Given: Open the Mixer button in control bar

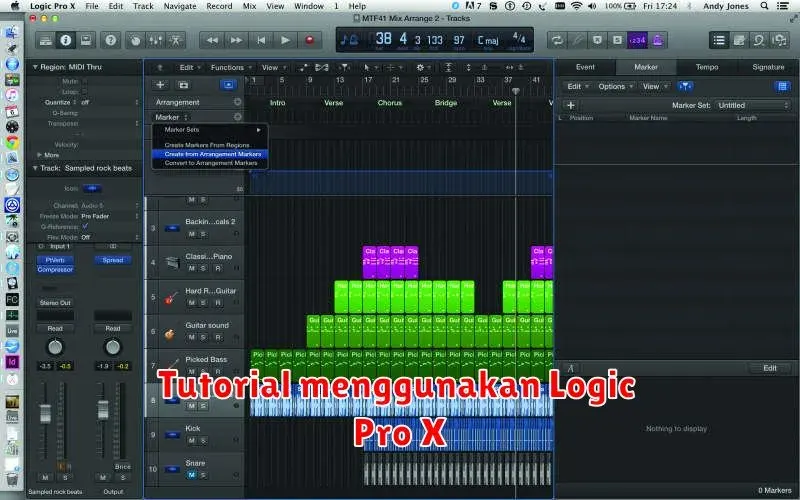Looking at the screenshot, I should [x=155, y=40].
